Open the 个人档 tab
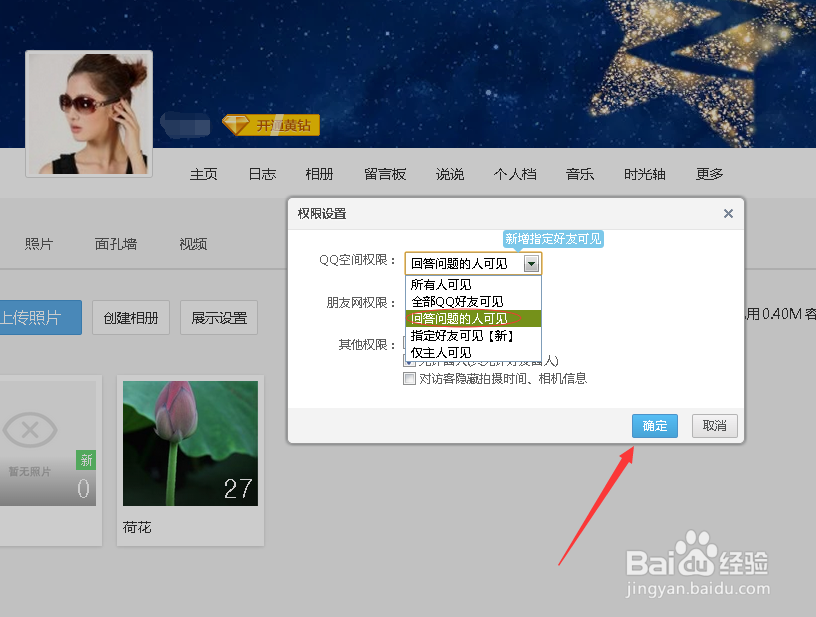This screenshot has width=816, height=617. point(515,174)
